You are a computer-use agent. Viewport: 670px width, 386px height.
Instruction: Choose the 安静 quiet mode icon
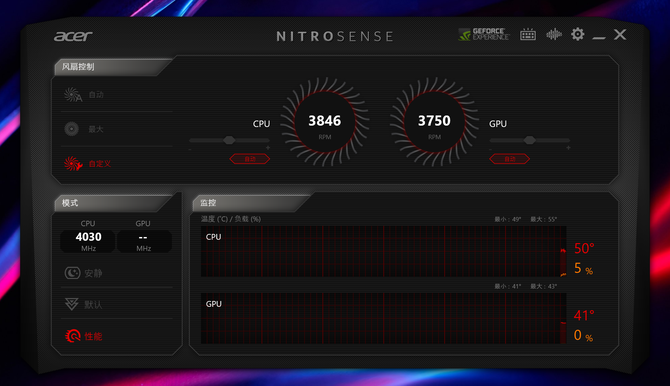pos(72,273)
